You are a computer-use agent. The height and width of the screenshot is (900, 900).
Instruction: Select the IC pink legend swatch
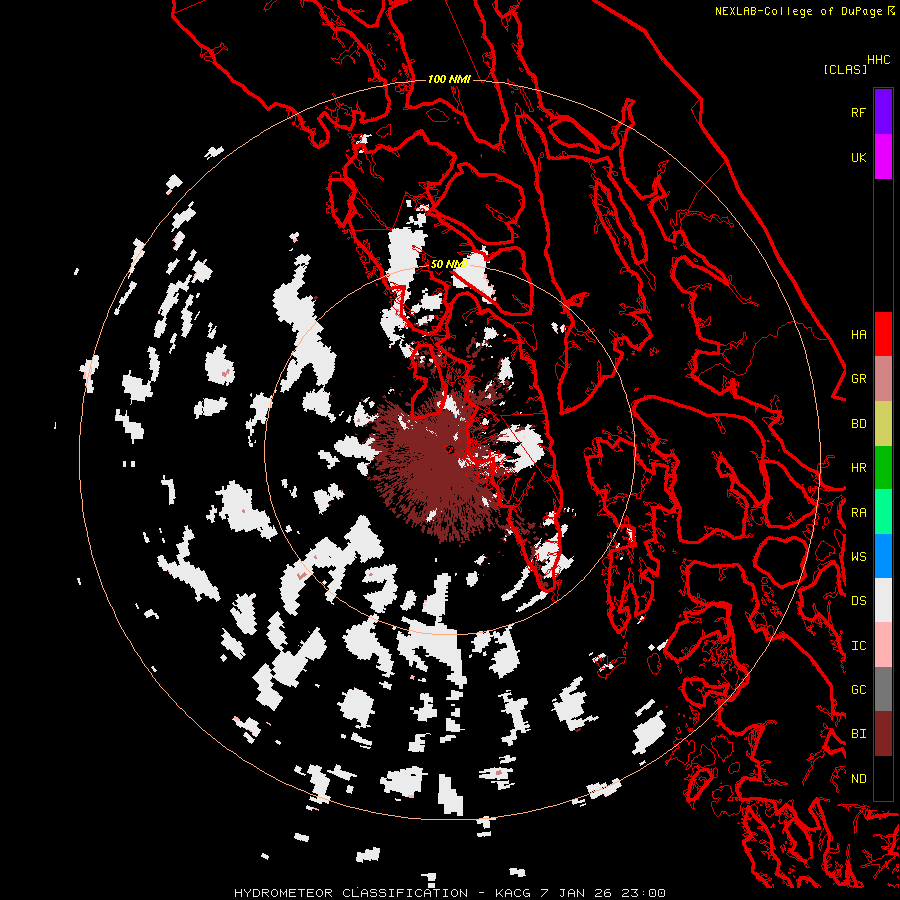coord(883,645)
